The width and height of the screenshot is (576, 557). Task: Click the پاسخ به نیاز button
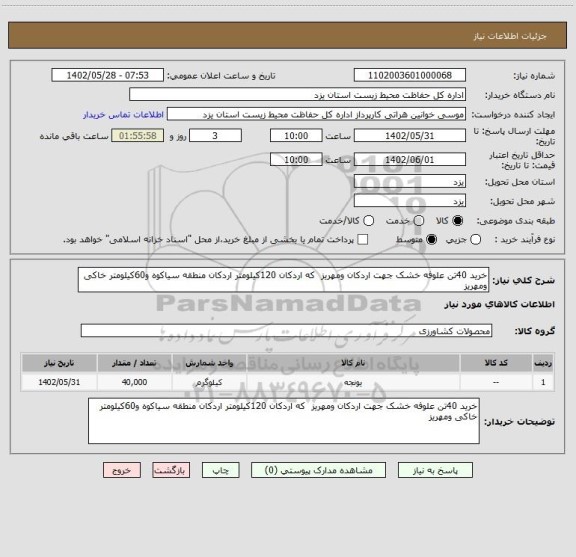pos(435,470)
